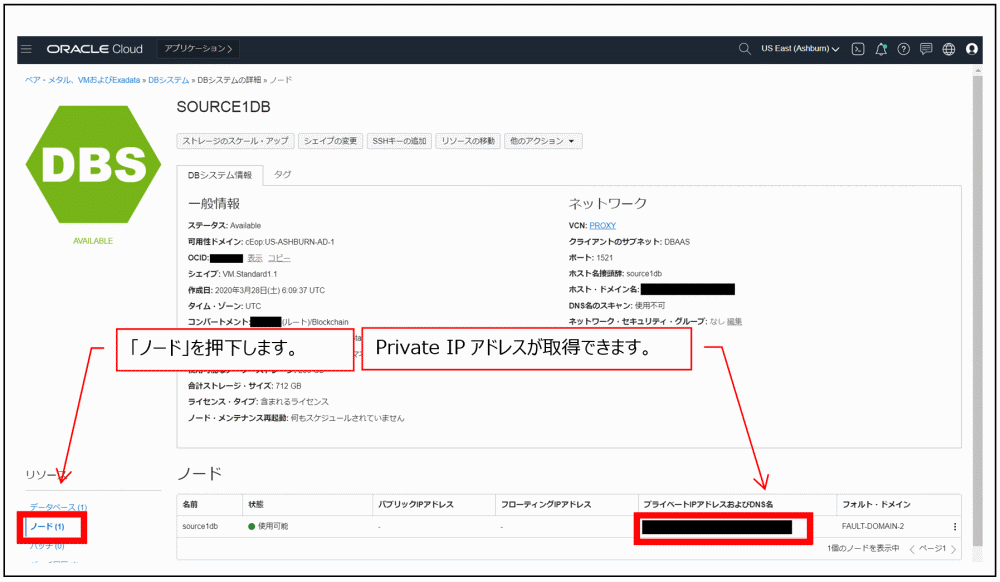This screenshot has height=582, width=1000.
Task: Open the パッチ (0) resource link
Action: point(47,546)
